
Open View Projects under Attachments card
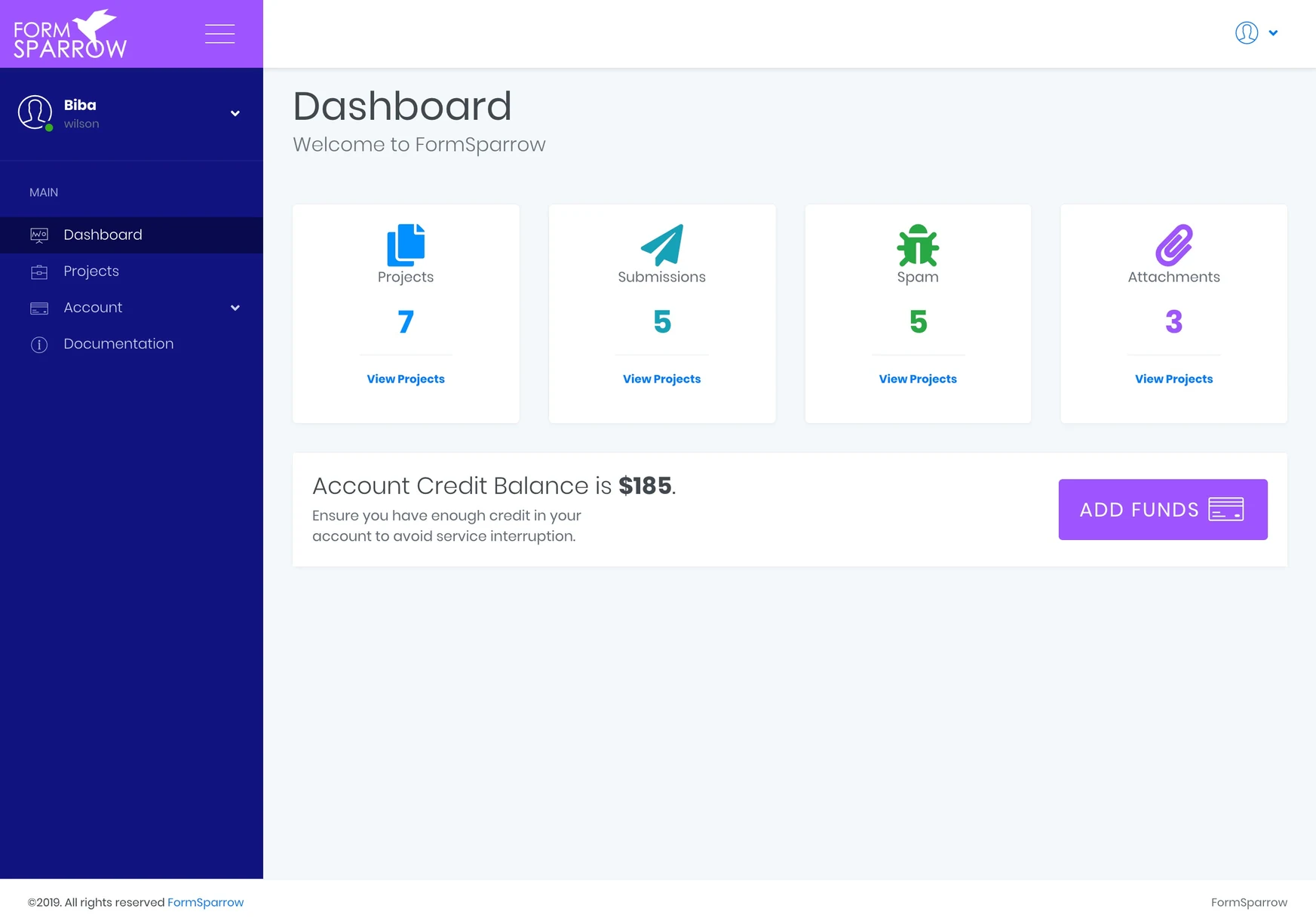tap(1174, 379)
